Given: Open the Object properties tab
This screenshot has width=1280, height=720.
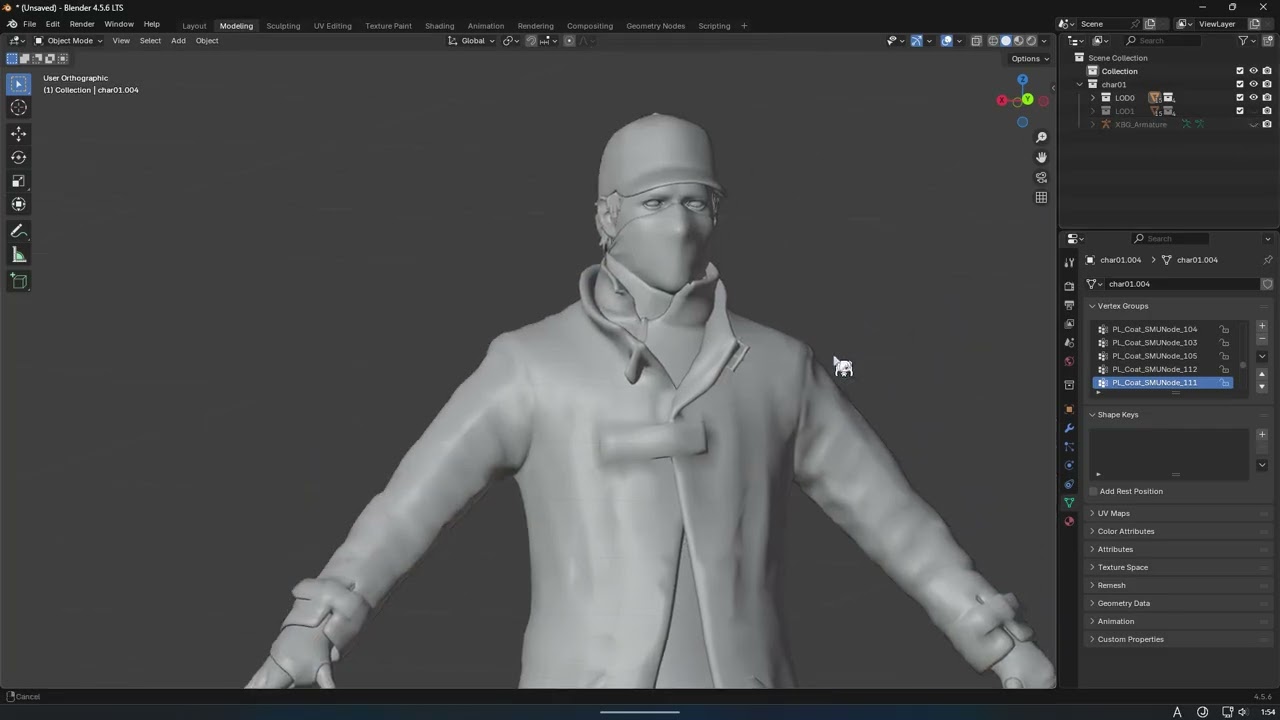Looking at the screenshot, I should tap(1069, 409).
